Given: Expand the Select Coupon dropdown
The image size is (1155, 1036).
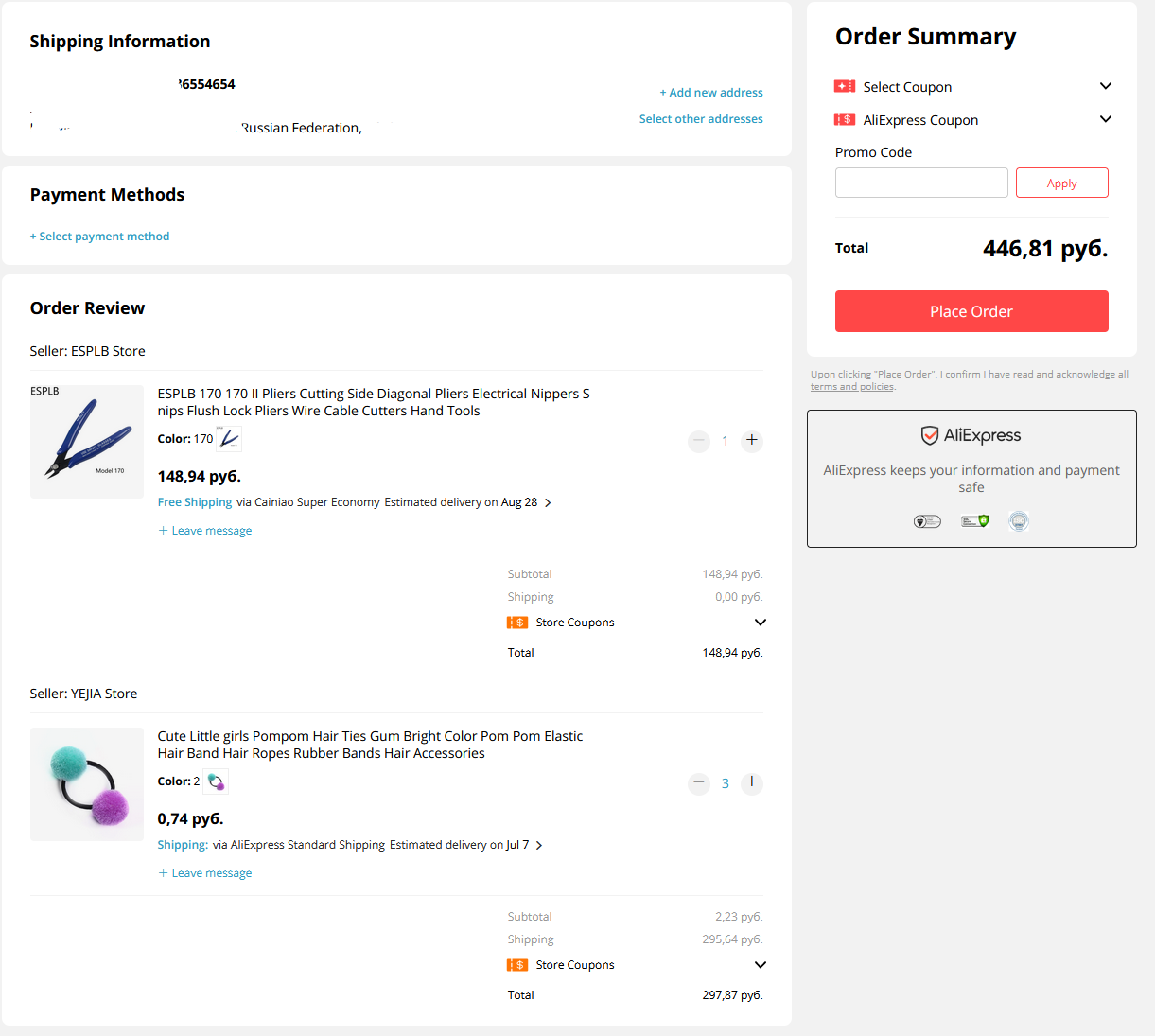Looking at the screenshot, I should pos(1106,86).
